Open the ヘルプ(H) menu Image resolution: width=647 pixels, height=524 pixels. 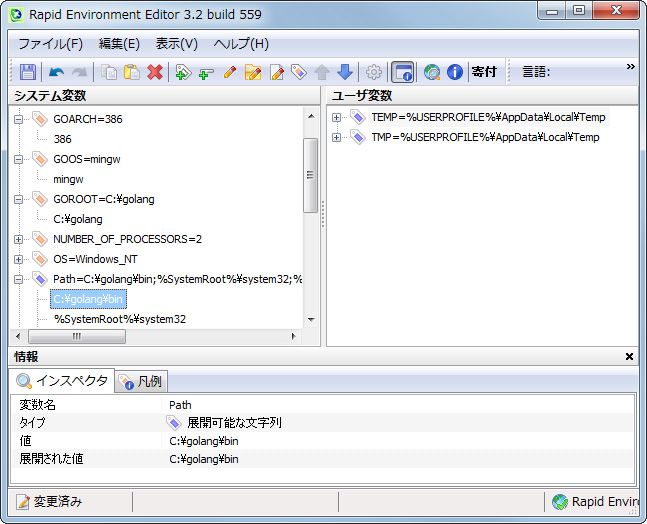click(x=241, y=44)
